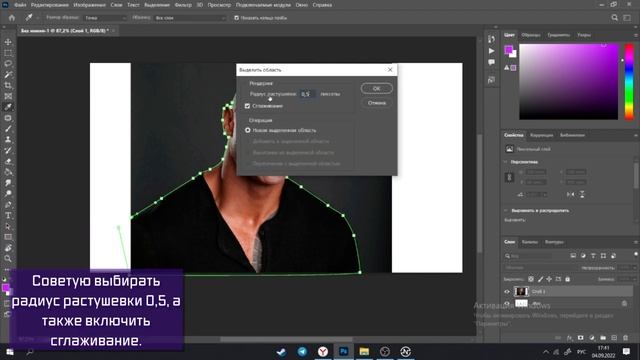Viewport: 640px width, 360px height.
Task: Toggle lock transparent pixels icon
Action: click(x=531, y=280)
